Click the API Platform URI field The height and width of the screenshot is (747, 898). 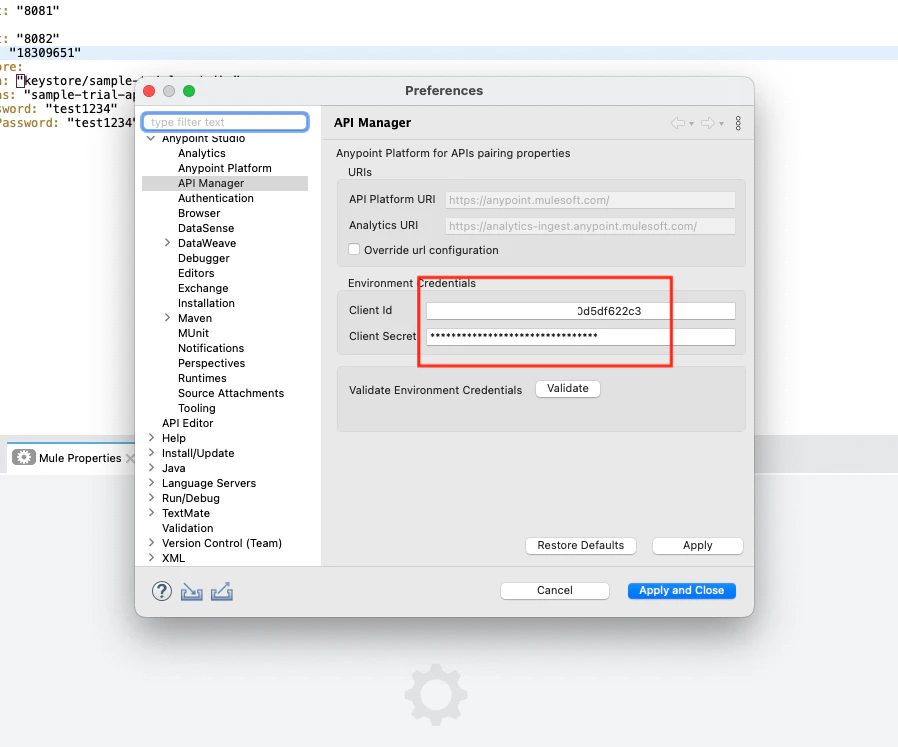pos(590,200)
